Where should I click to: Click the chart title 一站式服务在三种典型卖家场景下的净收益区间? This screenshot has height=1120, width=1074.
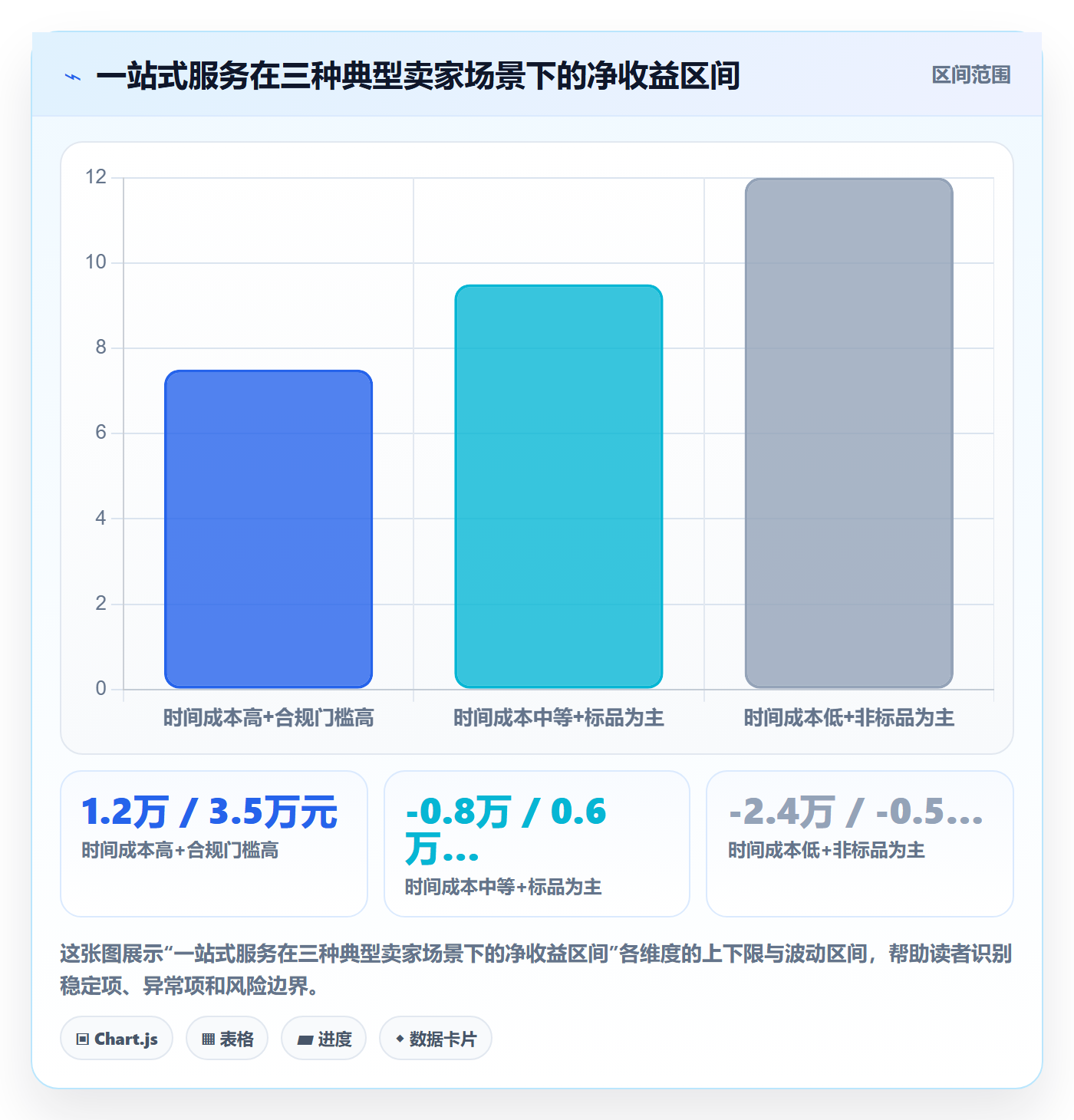[418, 76]
